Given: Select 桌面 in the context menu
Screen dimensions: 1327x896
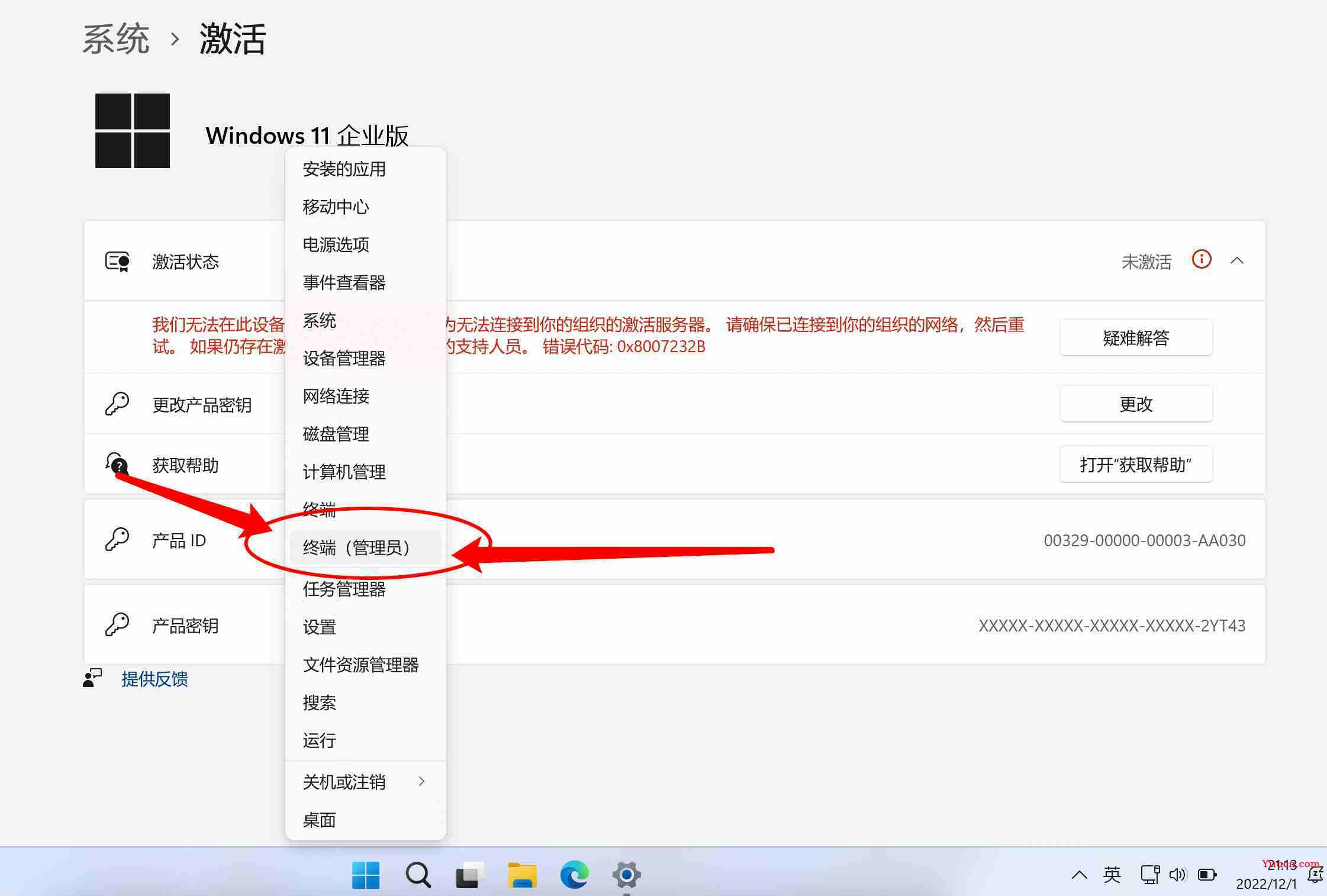Looking at the screenshot, I should [x=365, y=820].
